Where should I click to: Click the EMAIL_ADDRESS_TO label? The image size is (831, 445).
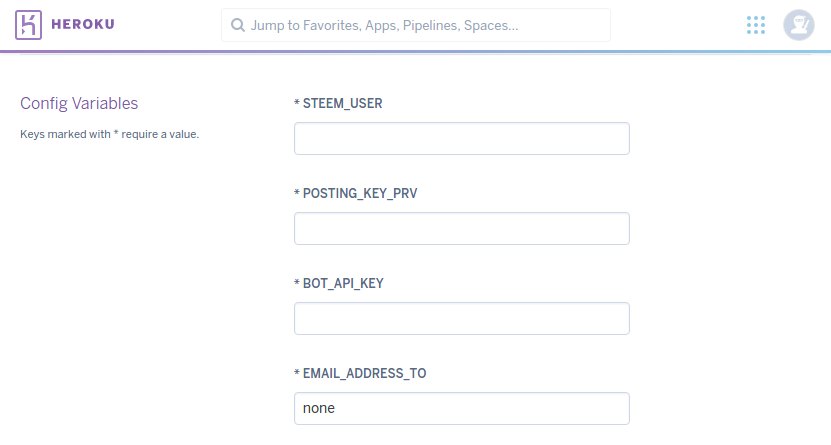coord(364,373)
